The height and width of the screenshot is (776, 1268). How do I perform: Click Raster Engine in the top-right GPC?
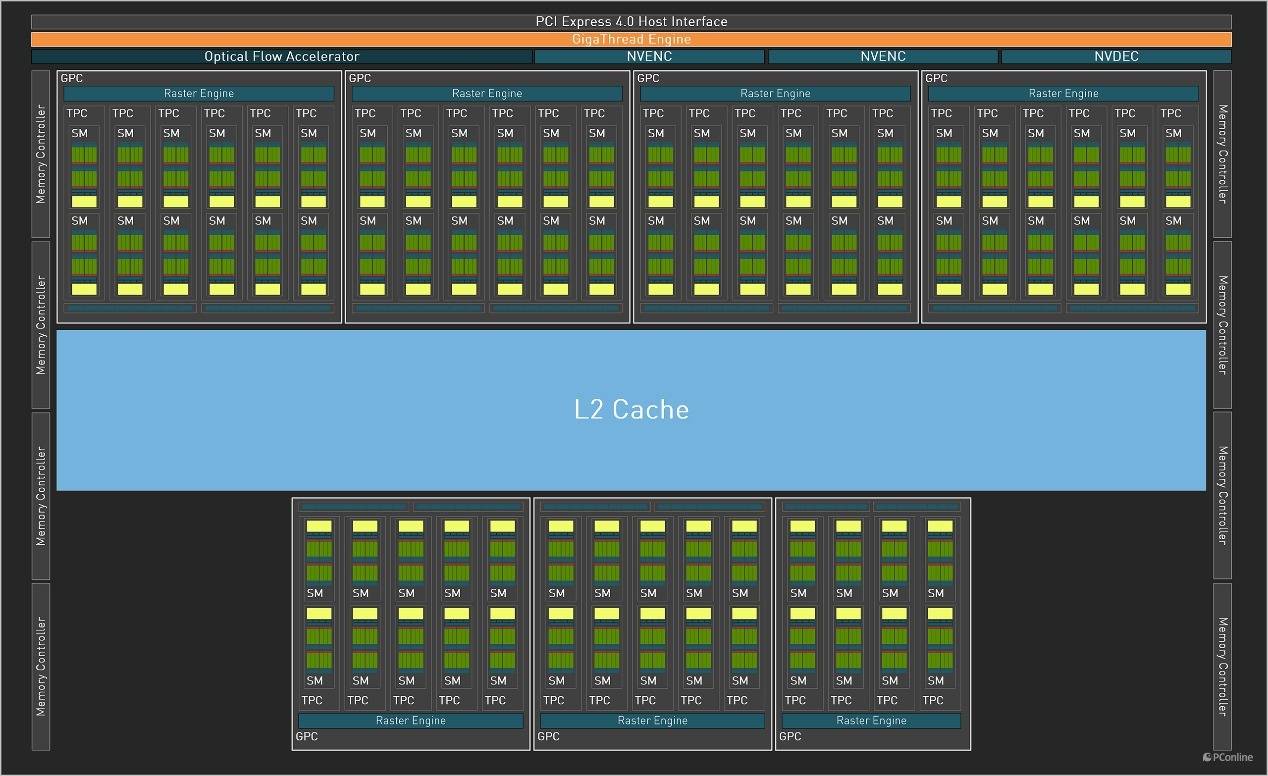[1063, 93]
